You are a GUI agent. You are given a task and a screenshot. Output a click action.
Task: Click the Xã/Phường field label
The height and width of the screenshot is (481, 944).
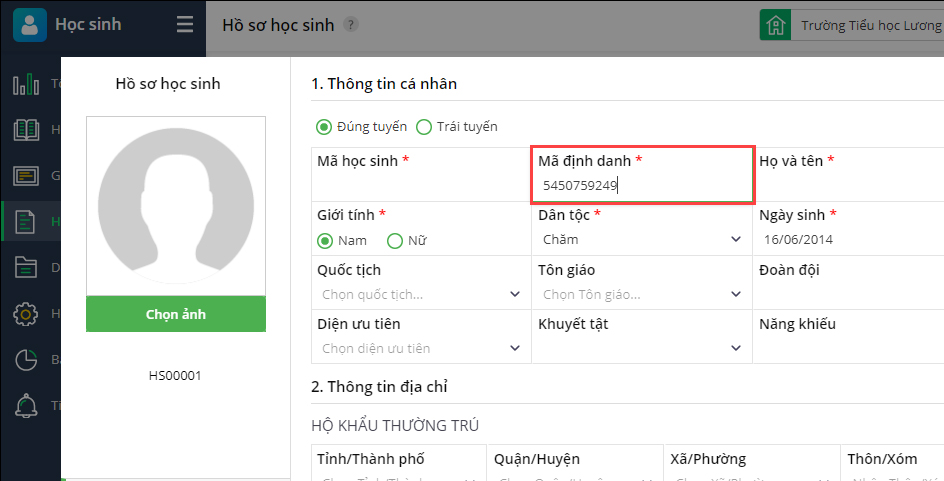pyautogui.click(x=708, y=459)
